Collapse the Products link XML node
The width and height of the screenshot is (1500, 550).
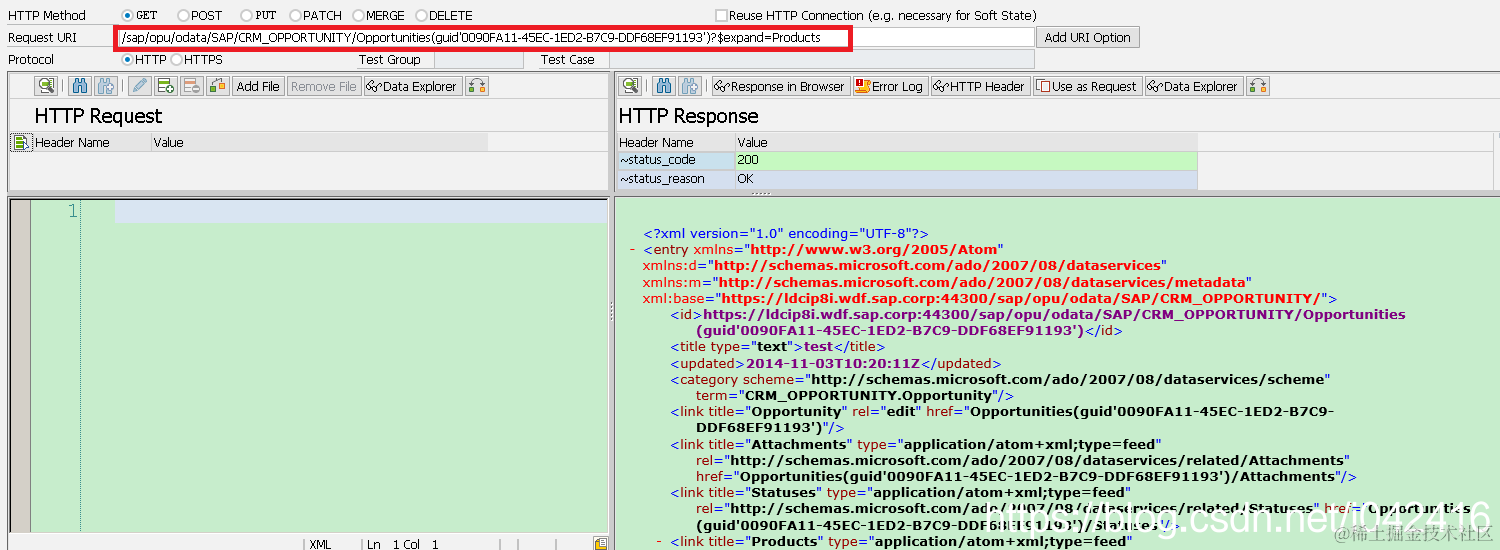pos(661,542)
